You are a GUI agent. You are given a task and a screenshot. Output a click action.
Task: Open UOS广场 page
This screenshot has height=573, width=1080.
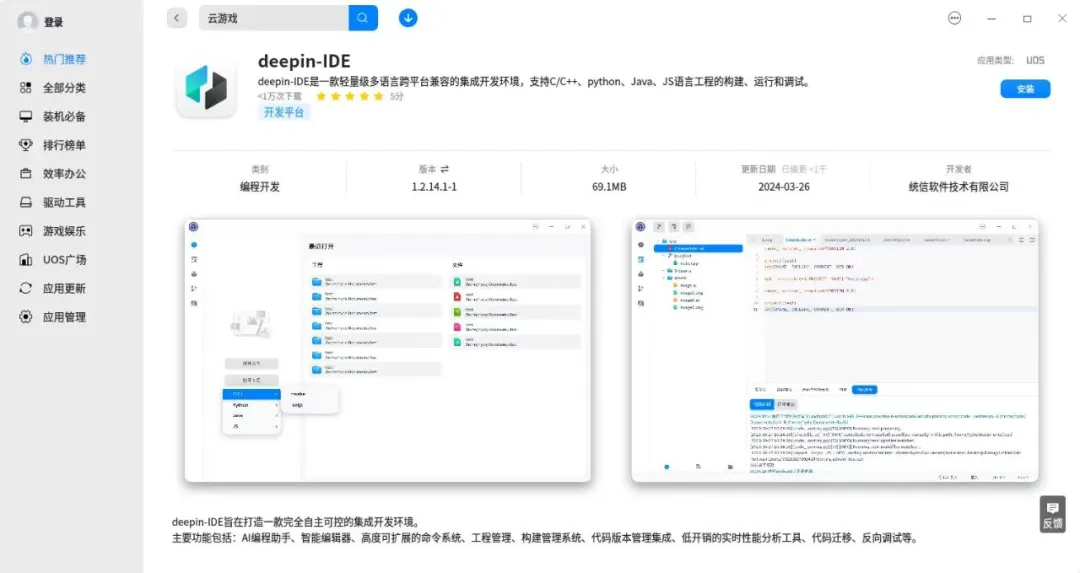64,260
